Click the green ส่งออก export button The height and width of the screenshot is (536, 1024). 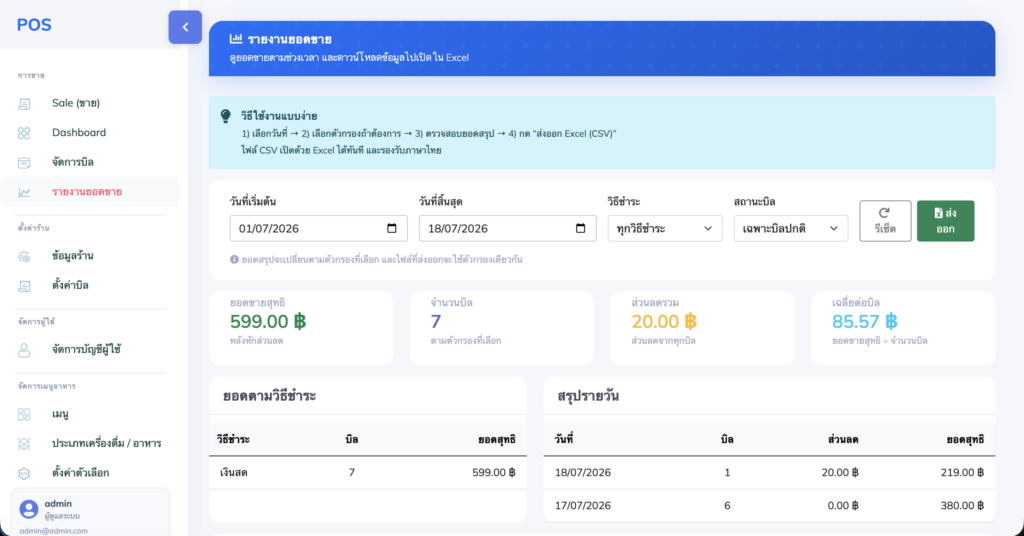click(946, 221)
